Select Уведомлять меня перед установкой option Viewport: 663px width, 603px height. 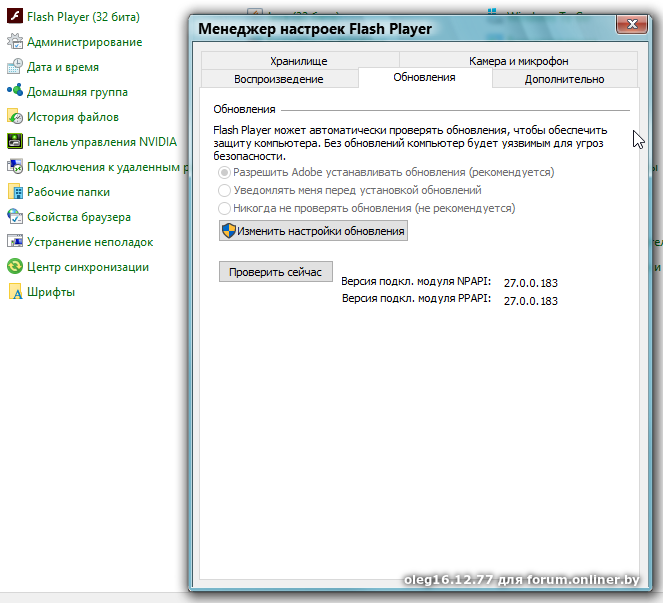click(x=350, y=190)
